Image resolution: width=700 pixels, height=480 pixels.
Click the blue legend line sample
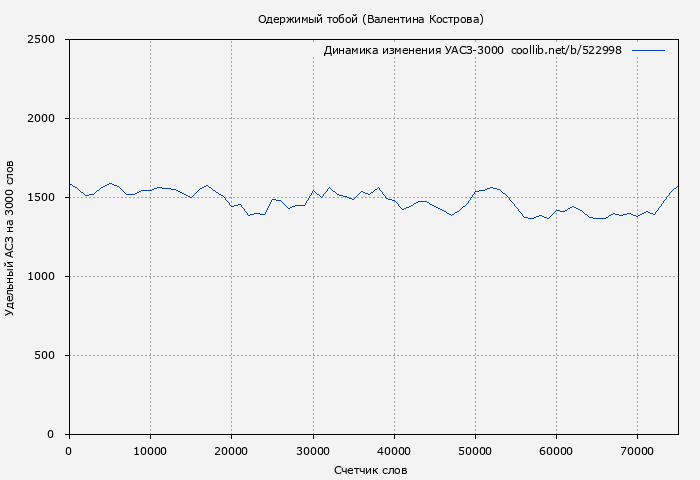pos(648,50)
